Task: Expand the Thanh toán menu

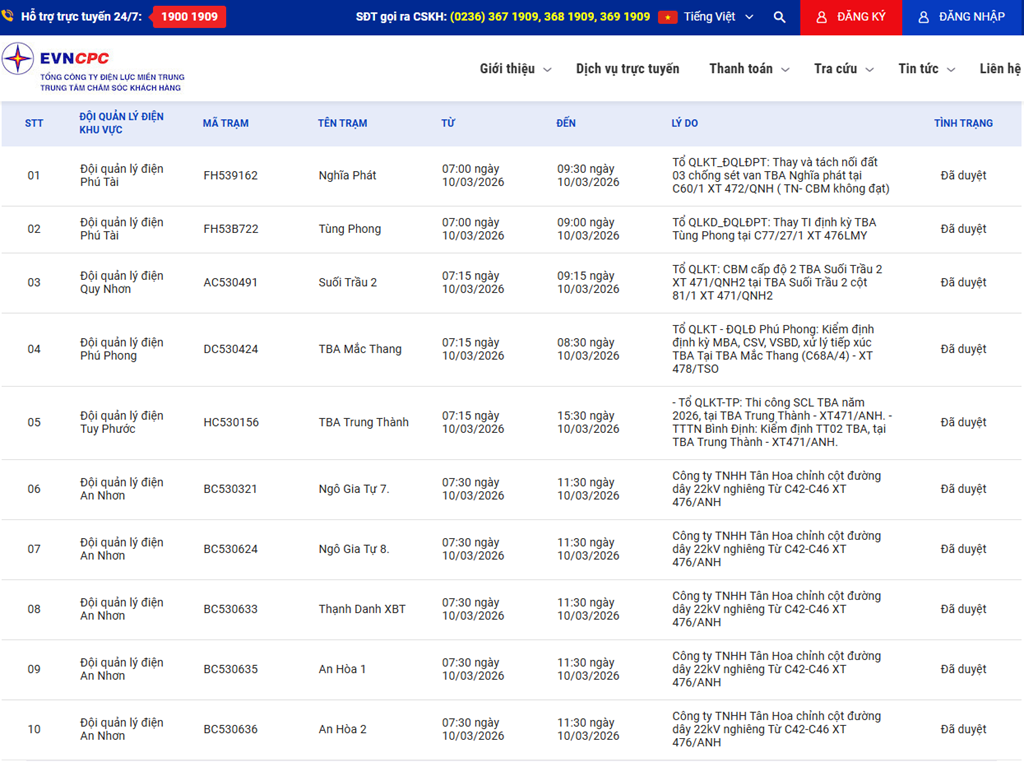Action: (x=748, y=69)
